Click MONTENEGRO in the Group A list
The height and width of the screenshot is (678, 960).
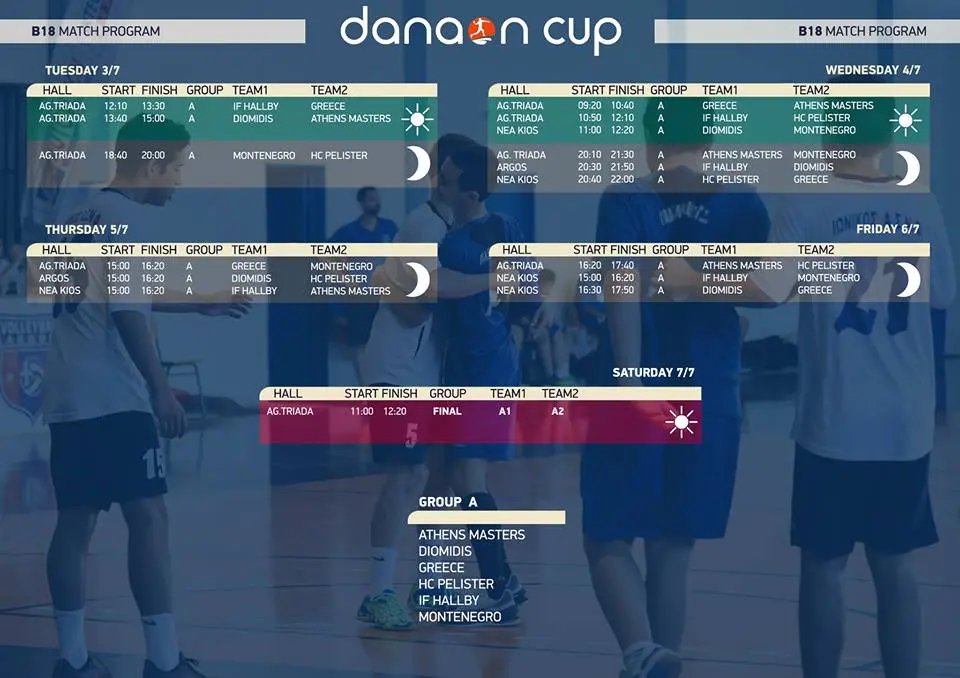click(x=459, y=617)
